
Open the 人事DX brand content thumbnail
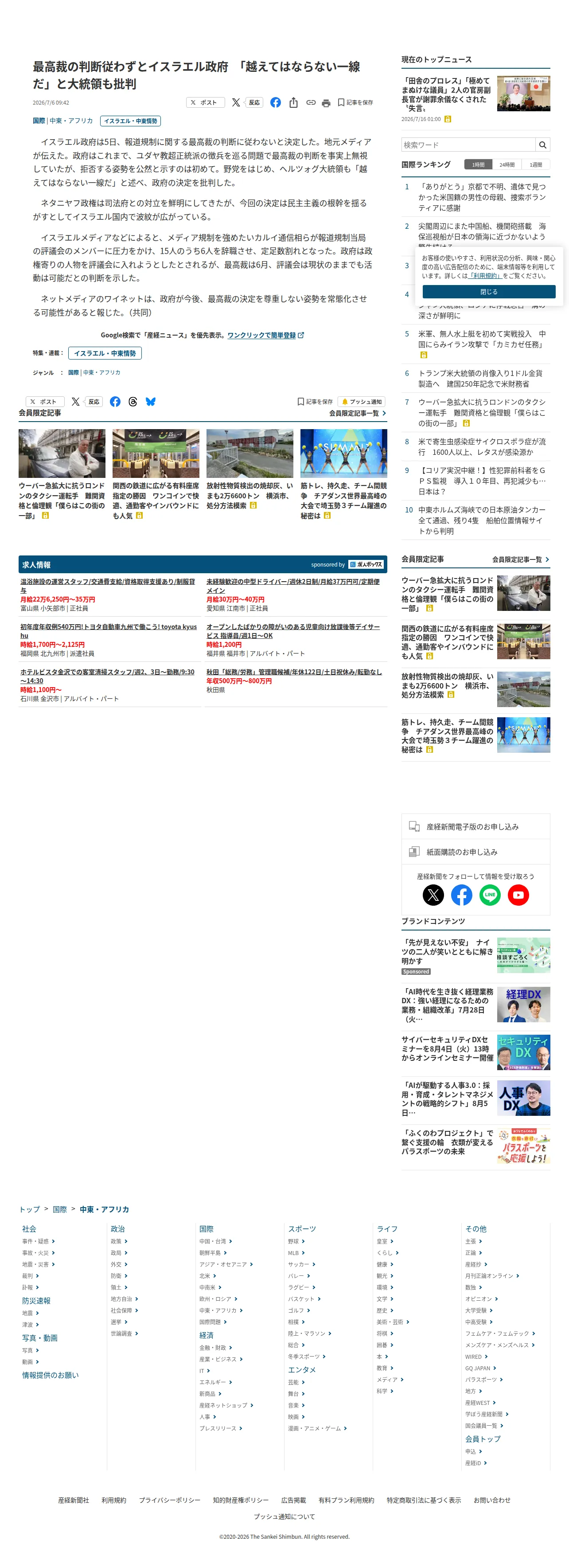click(523, 1098)
